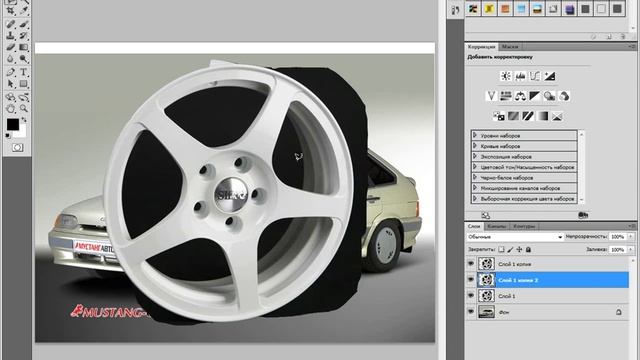
Task: Select the Hand tool
Action: point(11,109)
